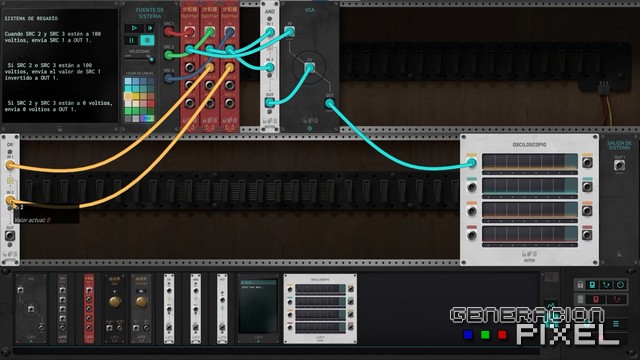The width and height of the screenshot is (640, 360).
Task: Pick the terminal screen module from tray
Action: (x=258, y=309)
